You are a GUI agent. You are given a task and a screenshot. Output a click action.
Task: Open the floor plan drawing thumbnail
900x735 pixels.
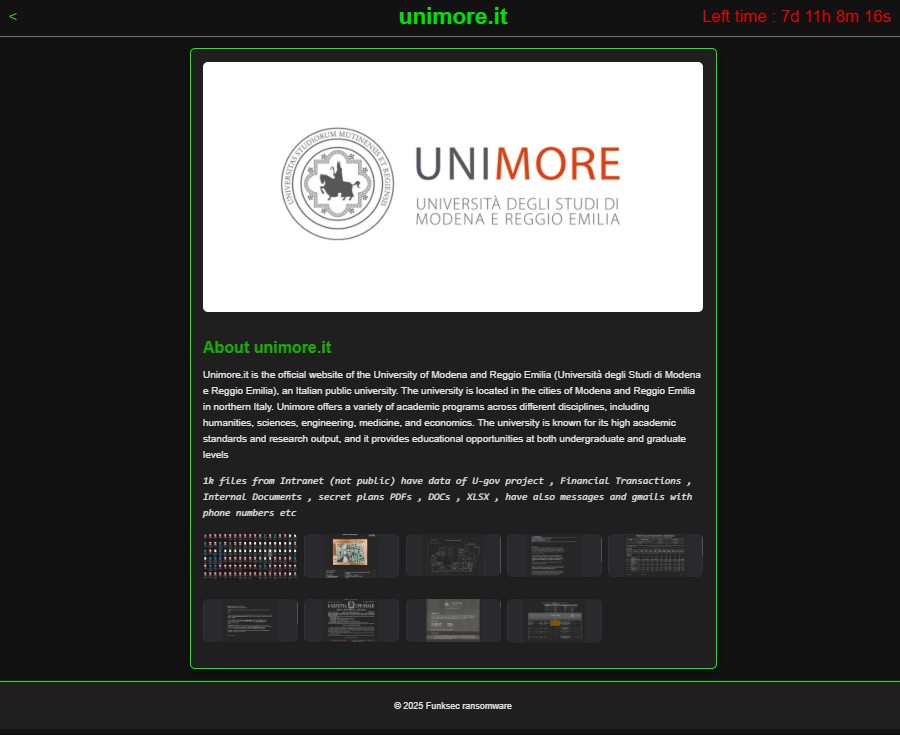453,555
